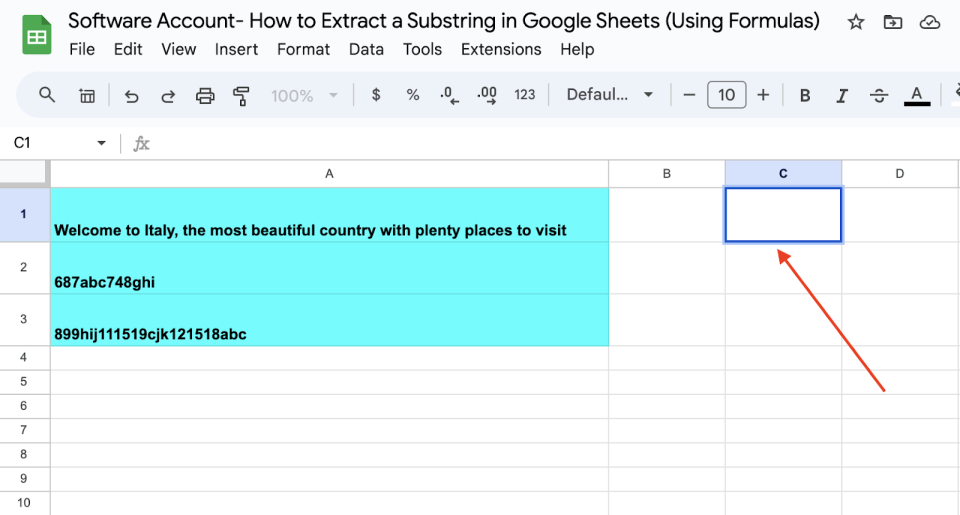Image resolution: width=960 pixels, height=515 pixels.
Task: Select column A header
Action: 329,174
